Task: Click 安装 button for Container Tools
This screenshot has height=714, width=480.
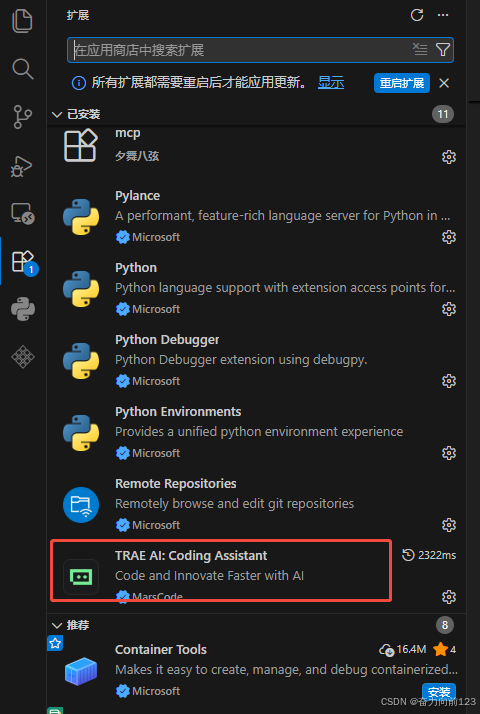Action: 439,691
